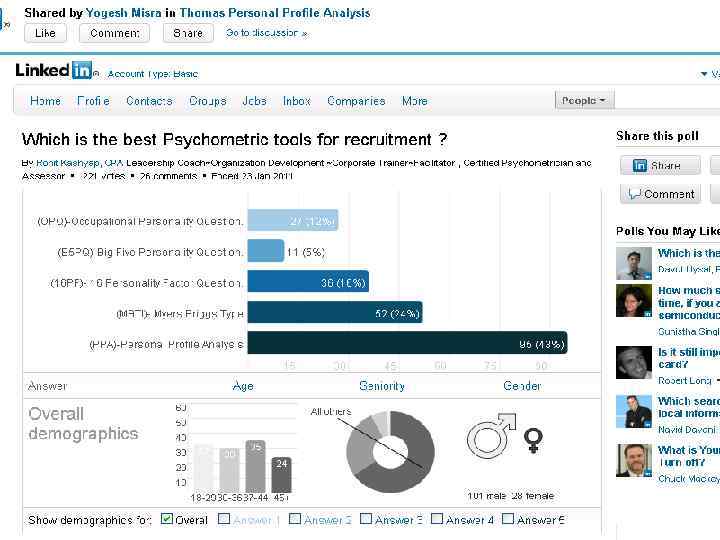This screenshot has width=720, height=540.
Task: Click the Overall demographics label
Action: [x=83, y=423]
